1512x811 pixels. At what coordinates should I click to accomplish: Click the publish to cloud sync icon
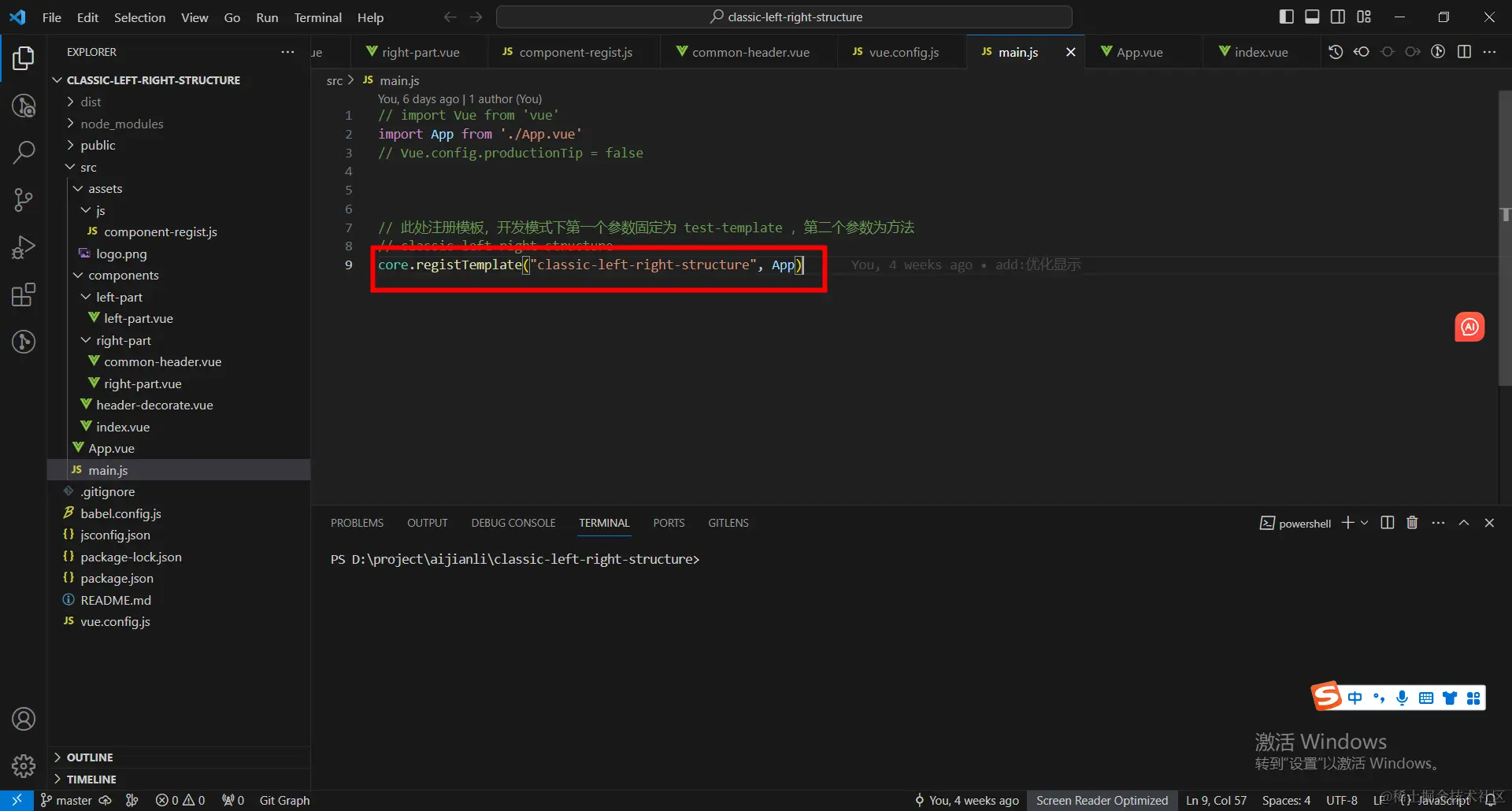click(105, 800)
